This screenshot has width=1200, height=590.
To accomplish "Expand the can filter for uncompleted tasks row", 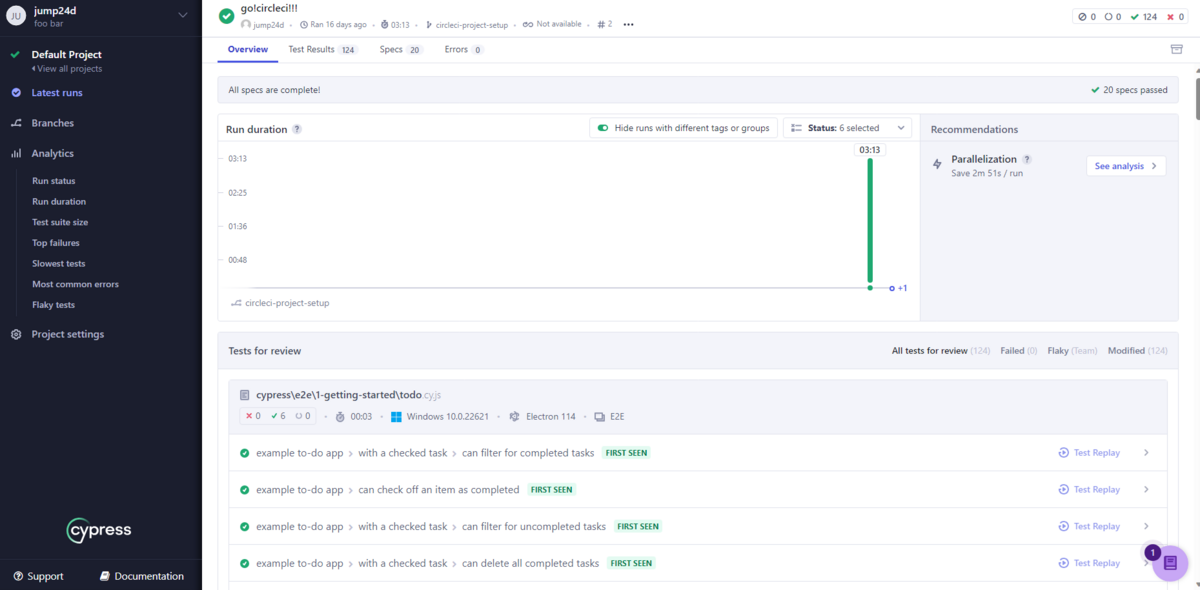I will [x=1146, y=526].
